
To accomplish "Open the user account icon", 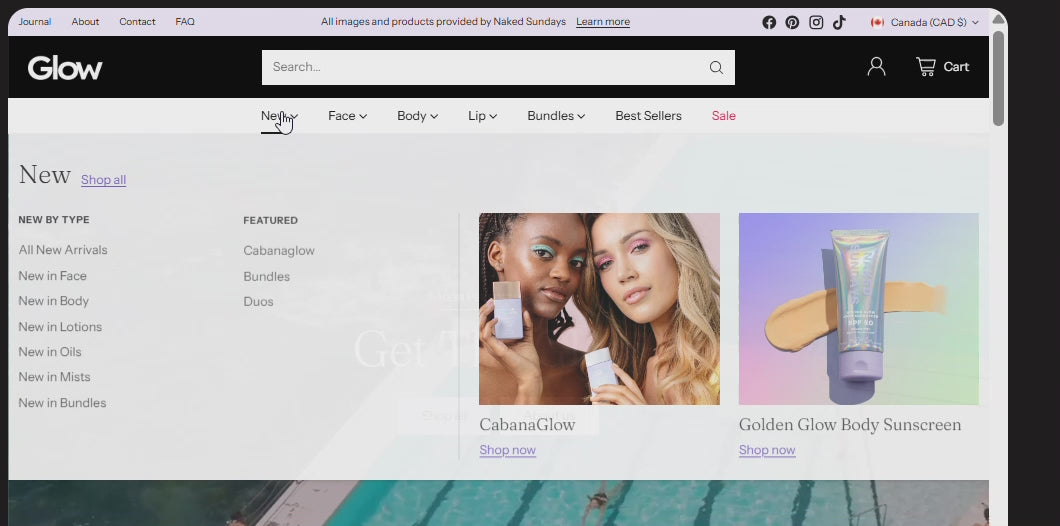I will 876,66.
